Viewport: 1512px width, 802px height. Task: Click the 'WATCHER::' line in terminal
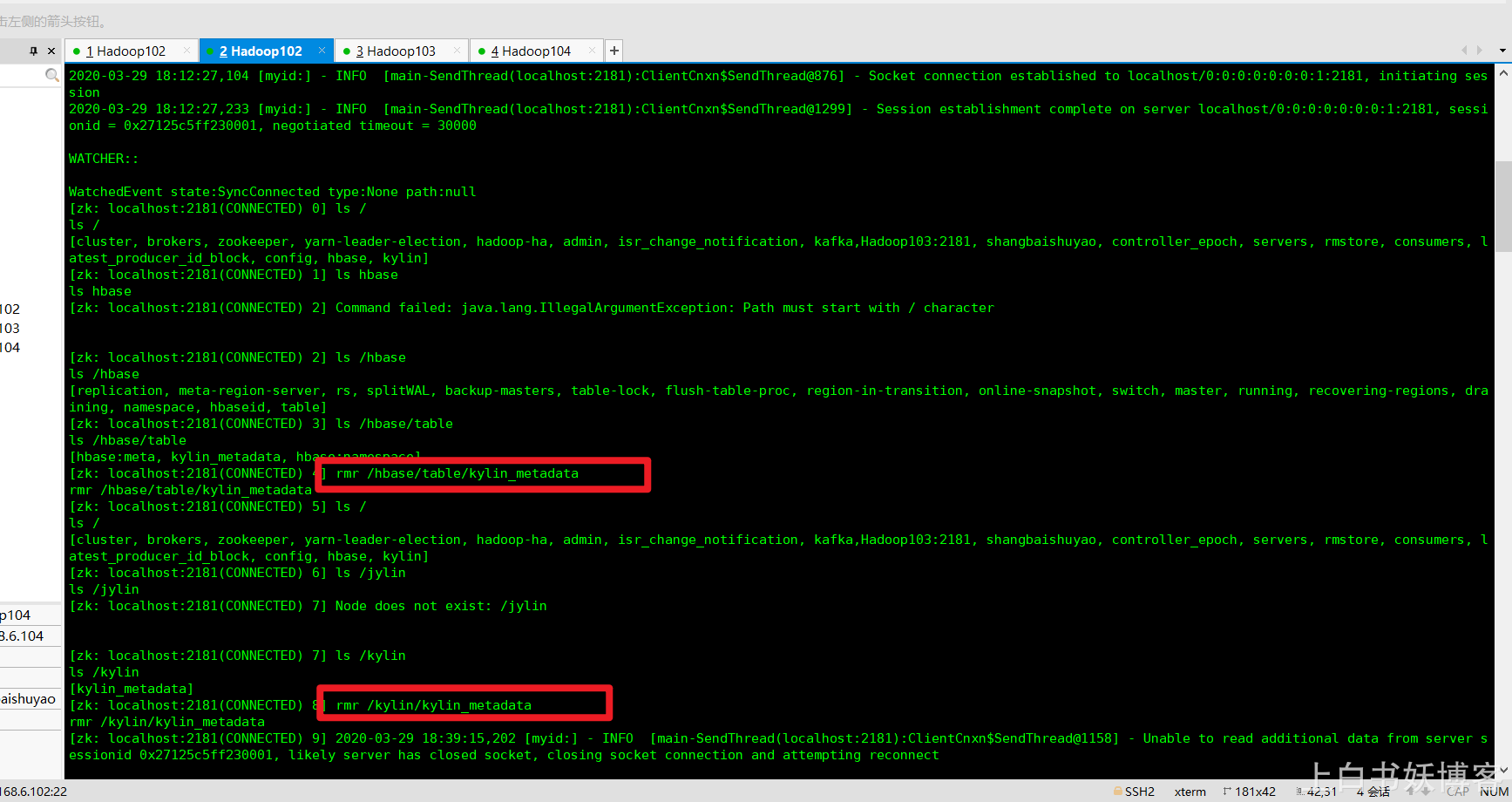[x=104, y=159]
